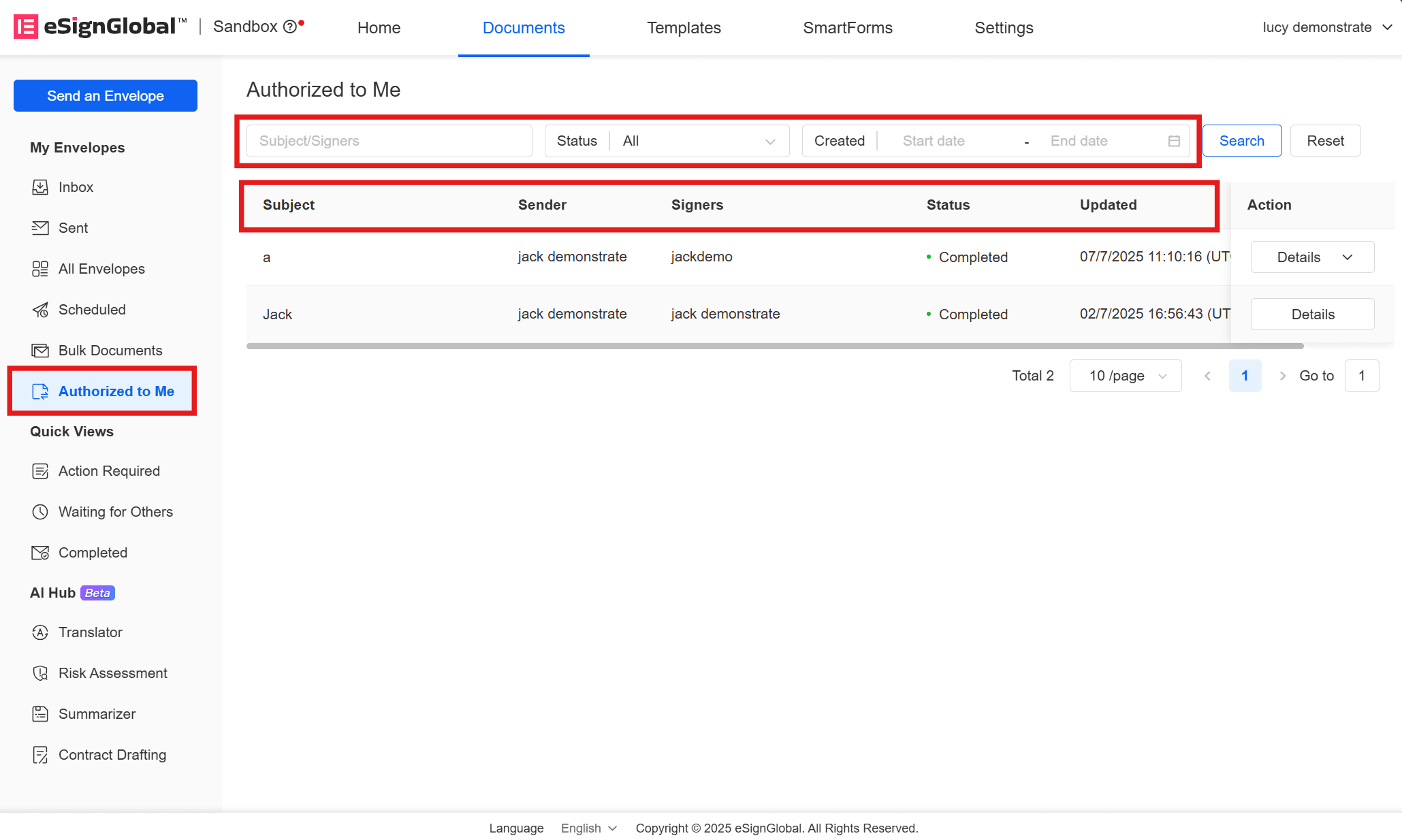This screenshot has width=1402, height=840.
Task: Click the Inbox tray icon
Action: (40, 187)
